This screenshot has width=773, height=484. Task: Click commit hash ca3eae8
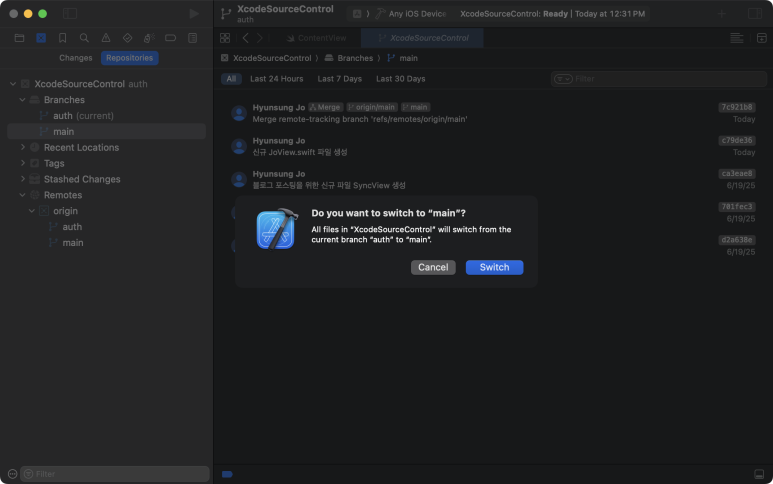pos(737,173)
